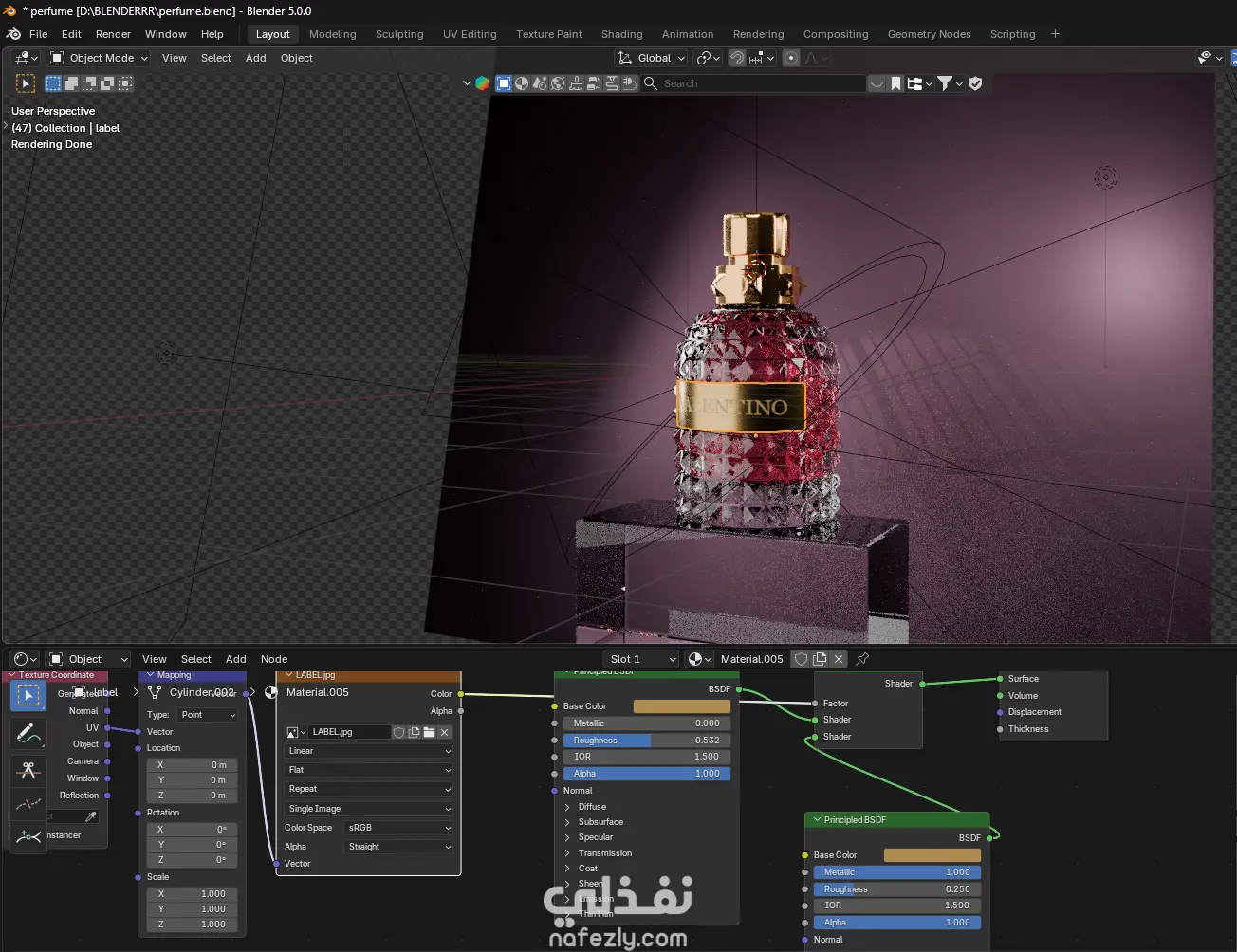Open the Linear interpolation dropdown
The width and height of the screenshot is (1237, 952).
(369, 751)
